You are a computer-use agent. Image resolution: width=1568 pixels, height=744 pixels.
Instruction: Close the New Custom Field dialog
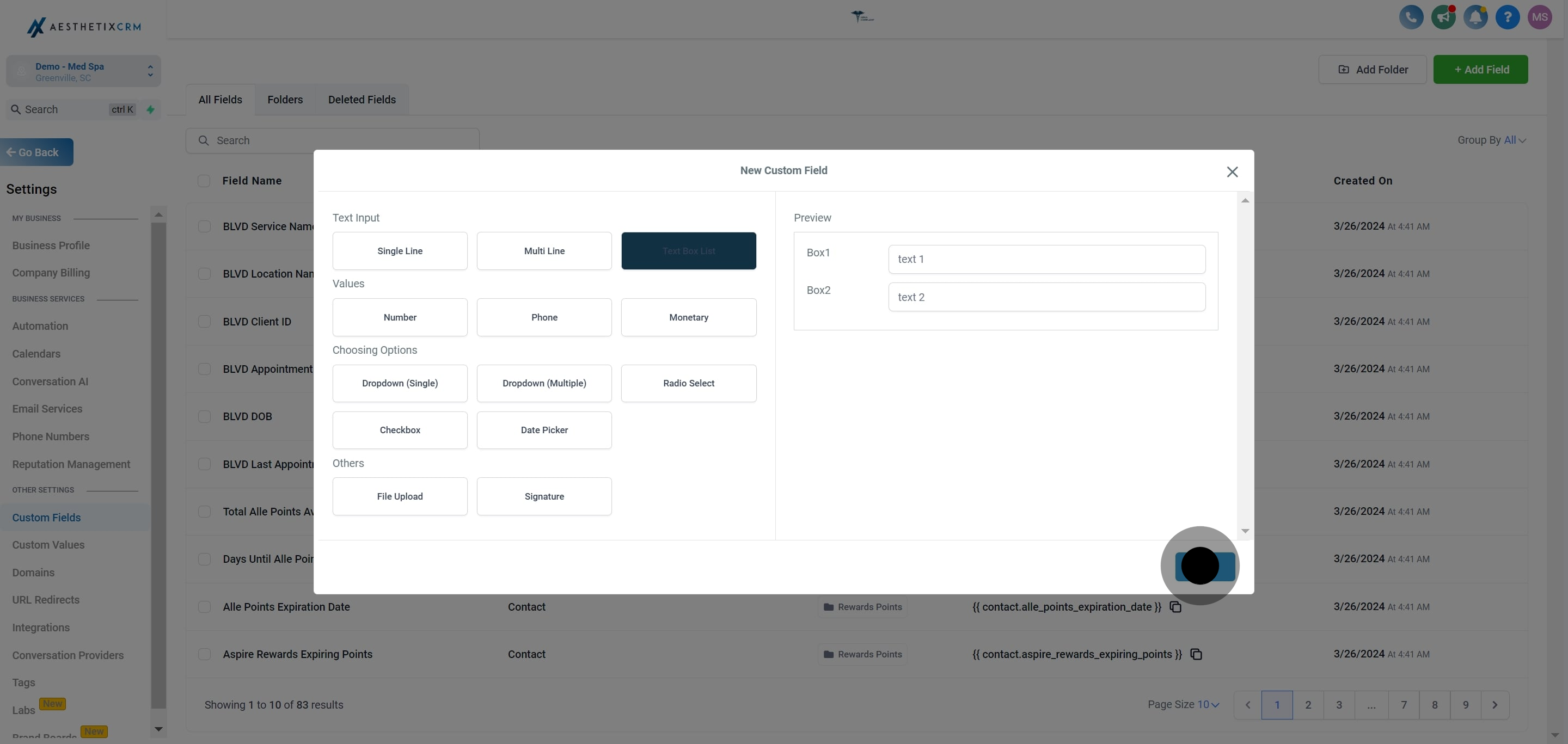tap(1232, 172)
